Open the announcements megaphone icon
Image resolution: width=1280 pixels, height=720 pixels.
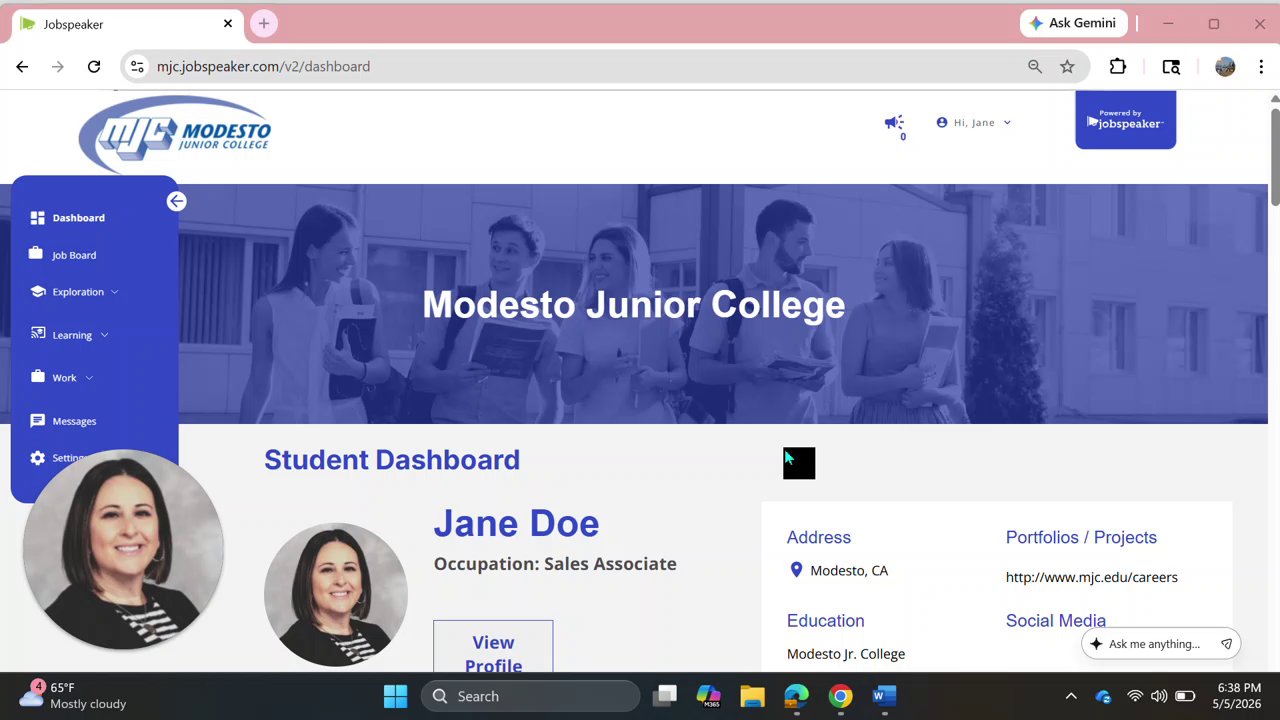(894, 122)
